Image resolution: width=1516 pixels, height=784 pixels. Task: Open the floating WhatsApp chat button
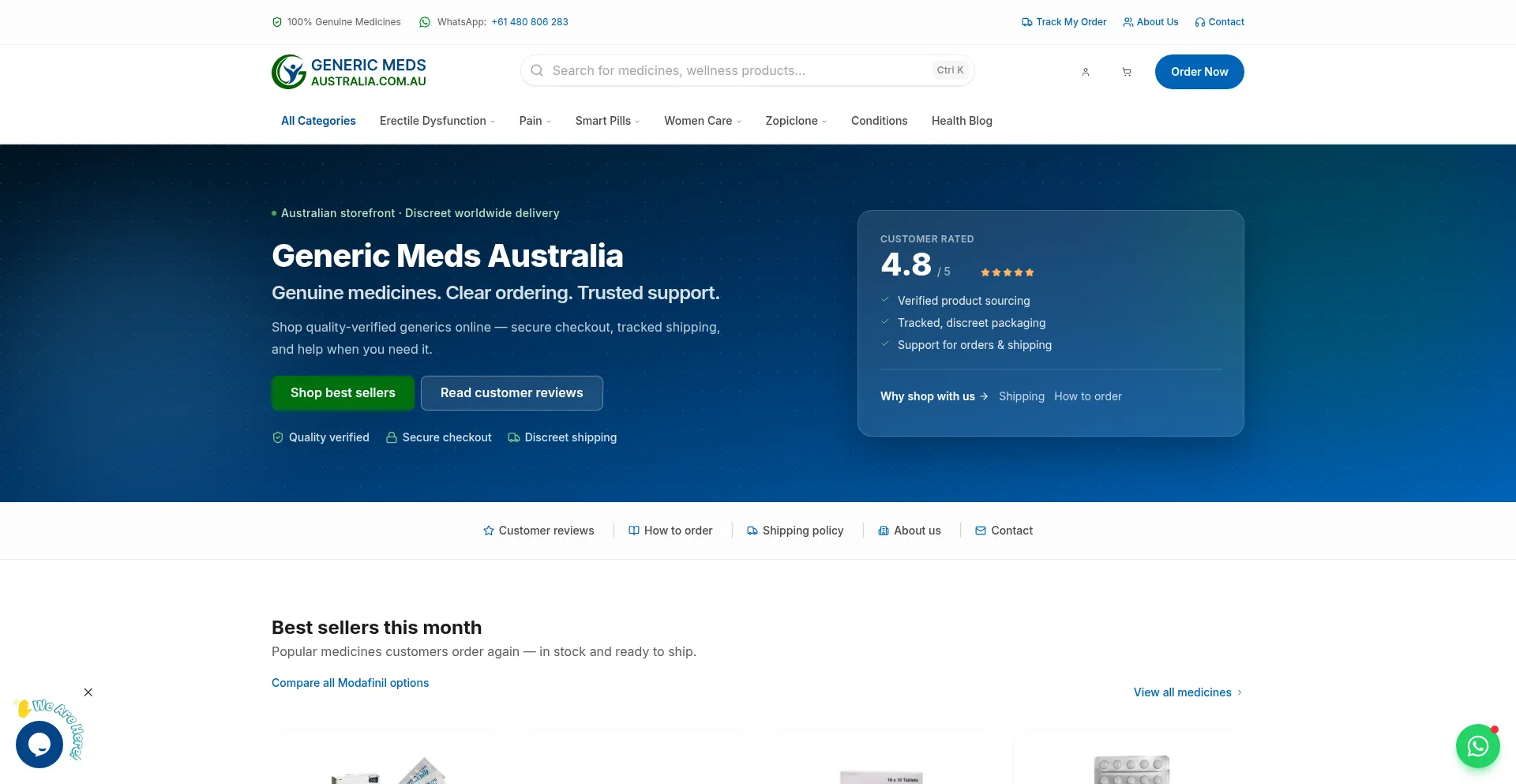pyautogui.click(x=1478, y=746)
